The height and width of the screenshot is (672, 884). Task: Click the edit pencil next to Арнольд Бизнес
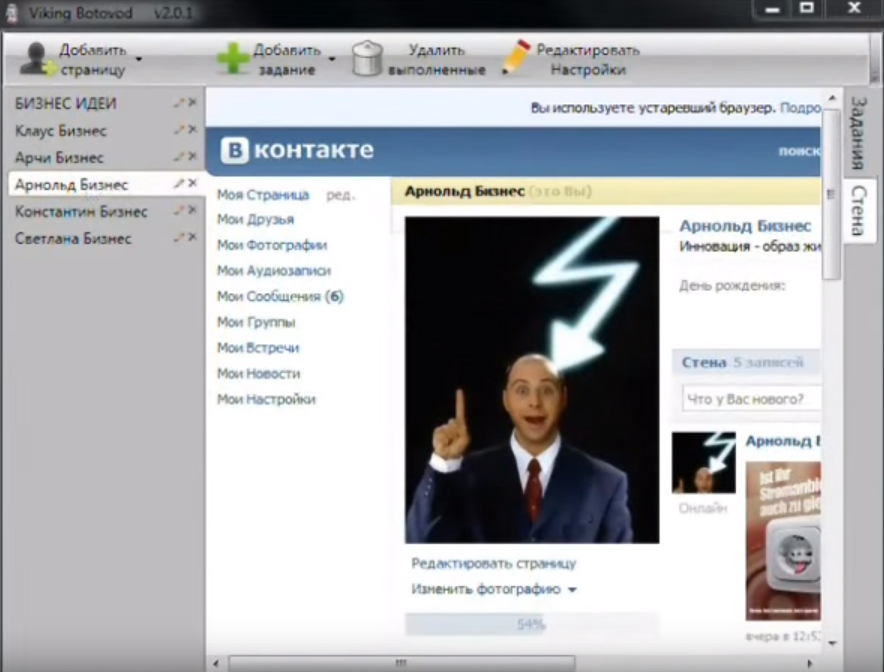(x=179, y=184)
